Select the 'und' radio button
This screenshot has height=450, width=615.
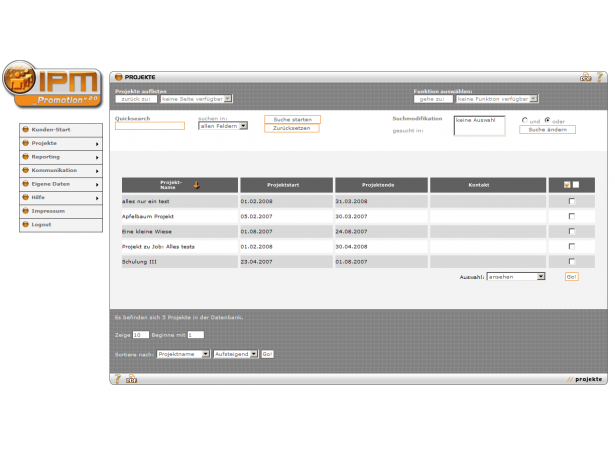tap(524, 120)
